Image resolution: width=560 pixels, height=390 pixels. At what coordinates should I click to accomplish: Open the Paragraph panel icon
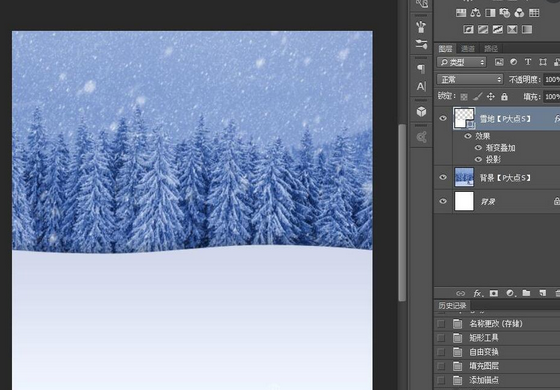(421, 69)
